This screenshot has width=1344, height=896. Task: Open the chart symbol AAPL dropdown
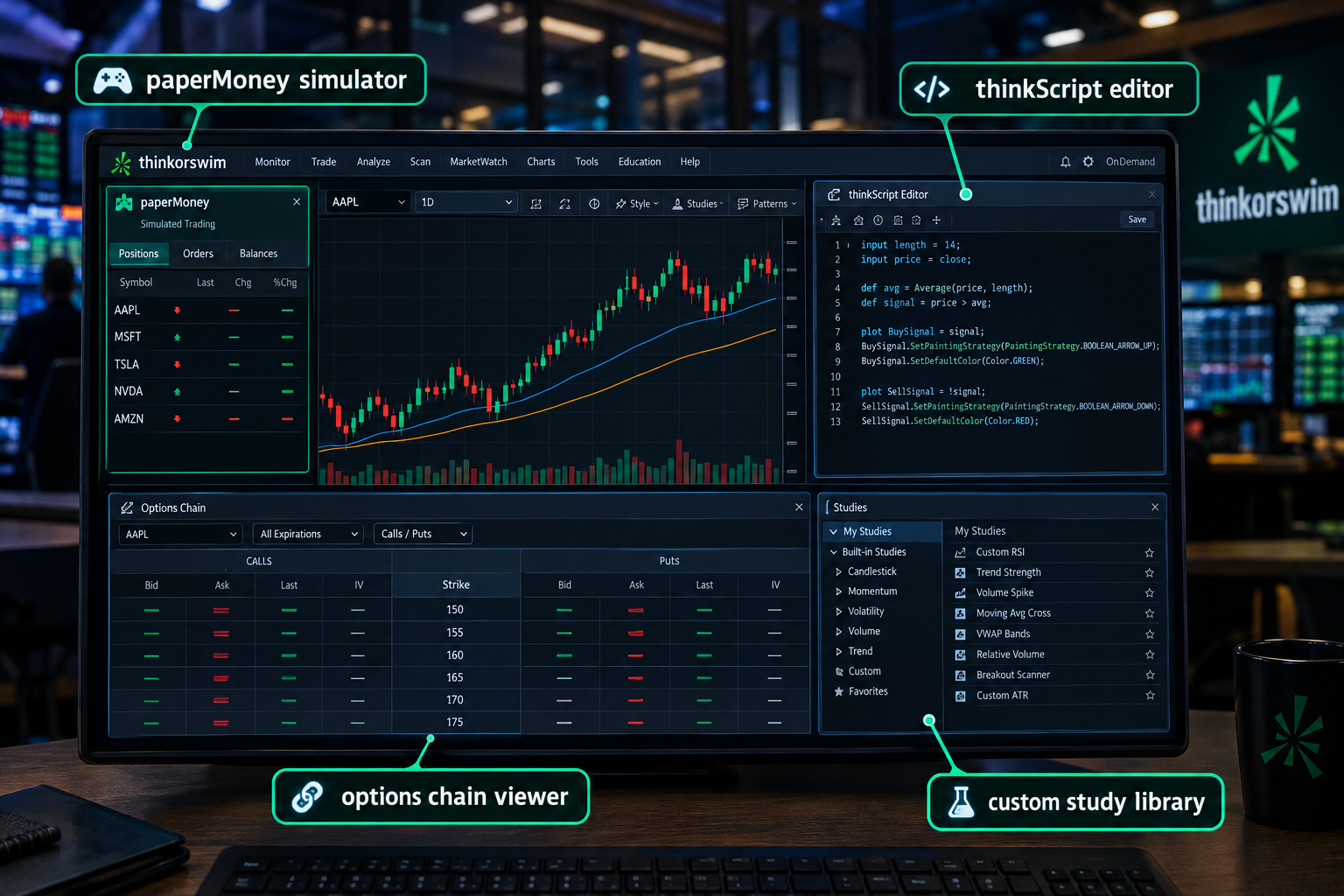368,202
